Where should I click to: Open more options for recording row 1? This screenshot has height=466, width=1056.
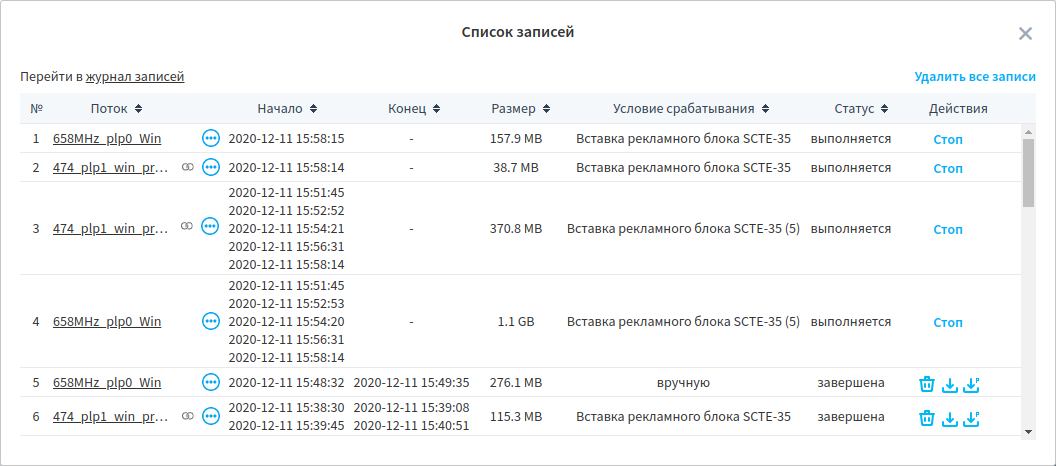point(210,138)
